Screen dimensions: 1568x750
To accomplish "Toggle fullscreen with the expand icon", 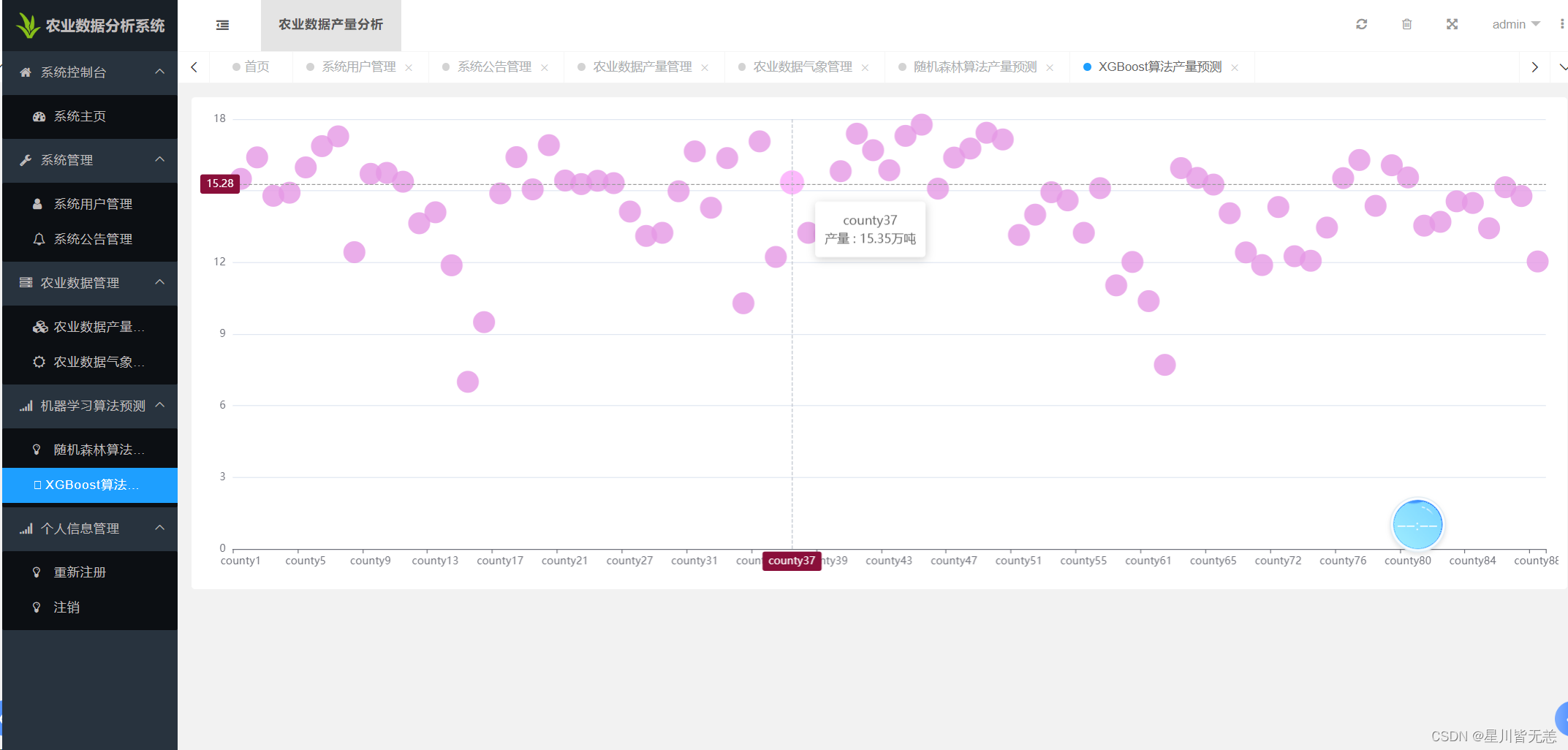I will (x=1452, y=24).
